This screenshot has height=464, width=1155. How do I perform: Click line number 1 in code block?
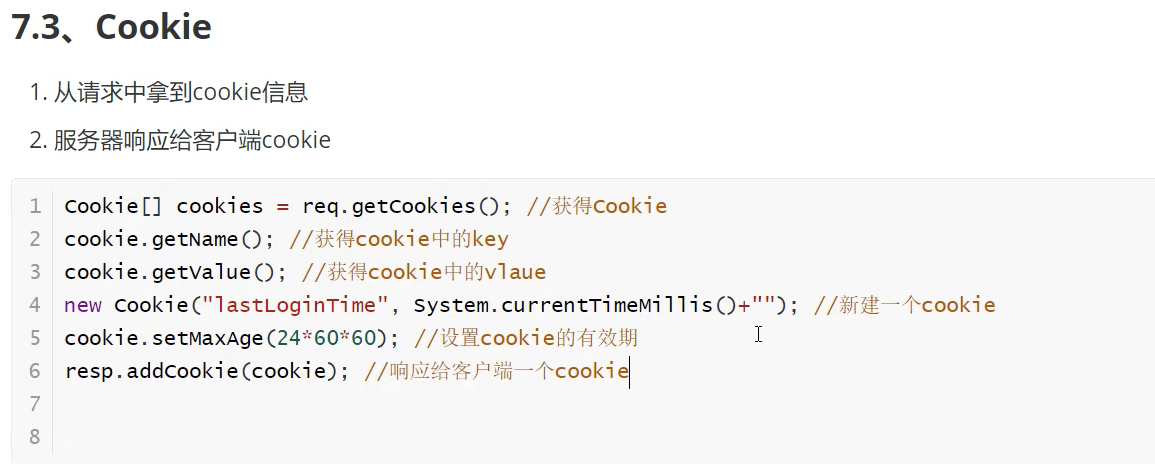pyautogui.click(x=35, y=207)
